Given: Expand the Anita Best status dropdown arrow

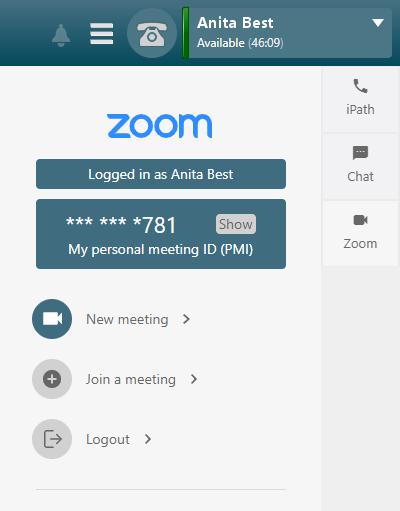Looking at the screenshot, I should (378, 23).
